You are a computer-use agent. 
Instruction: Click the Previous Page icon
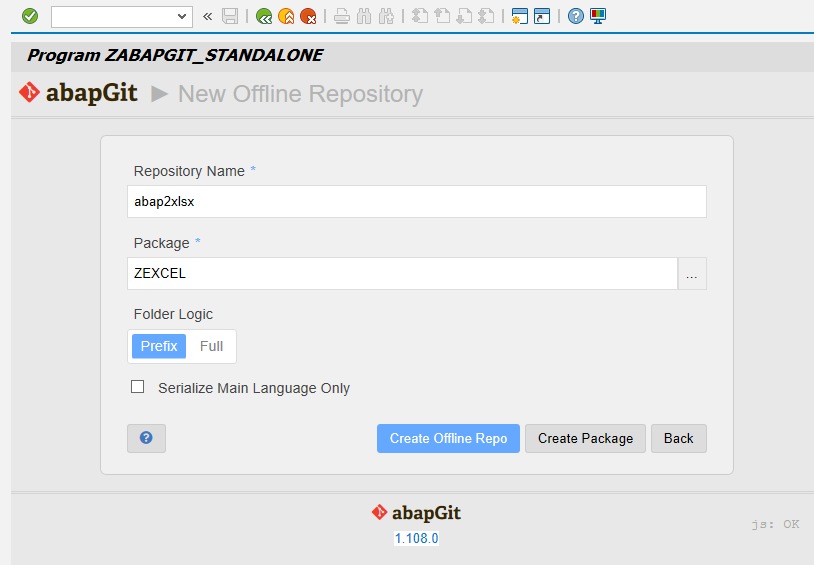442,17
